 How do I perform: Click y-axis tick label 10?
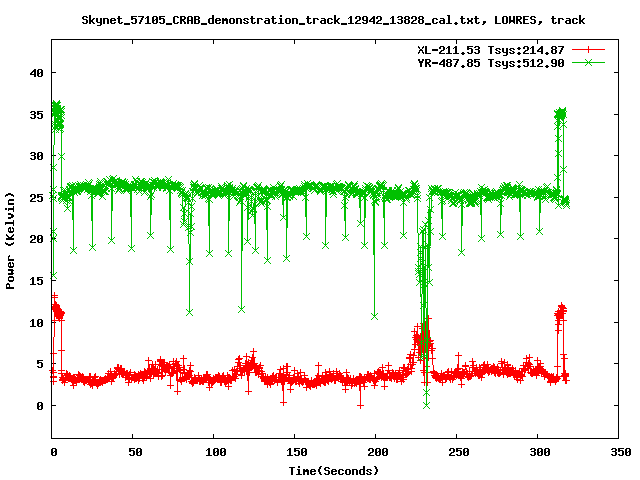click(36, 323)
